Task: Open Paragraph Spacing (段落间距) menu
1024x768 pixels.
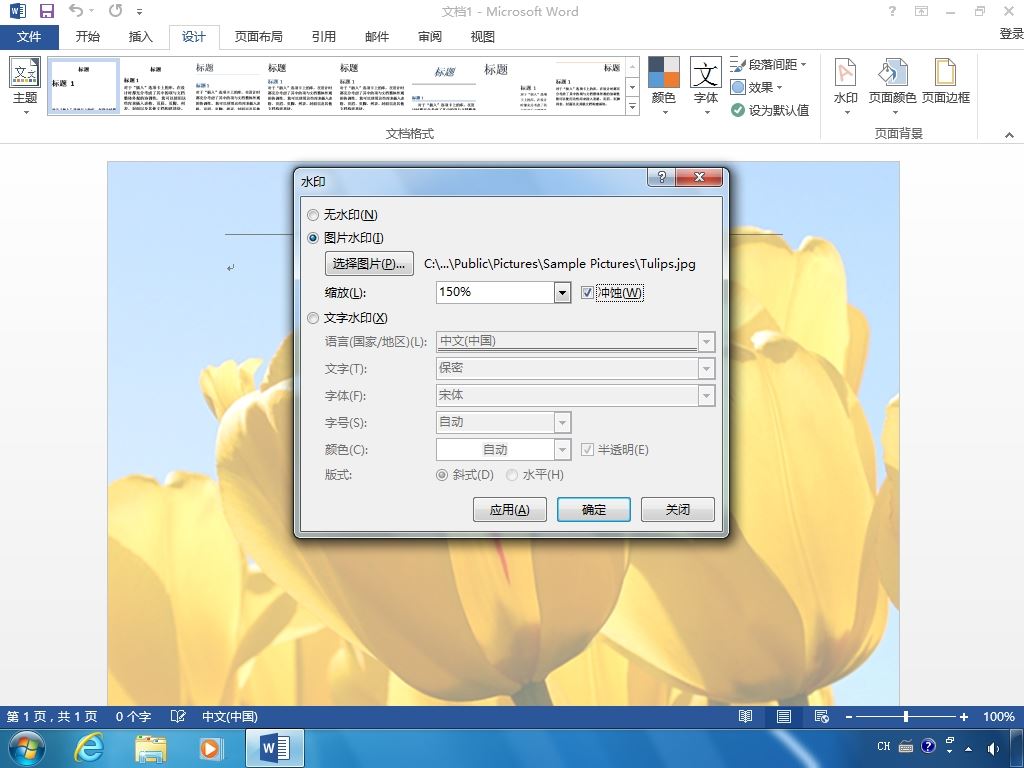Action: click(x=769, y=64)
